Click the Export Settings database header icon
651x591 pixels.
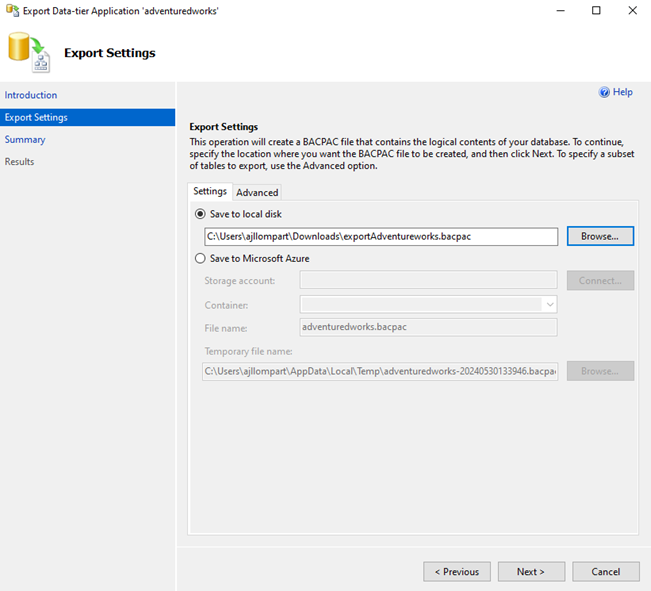[x=29, y=52]
